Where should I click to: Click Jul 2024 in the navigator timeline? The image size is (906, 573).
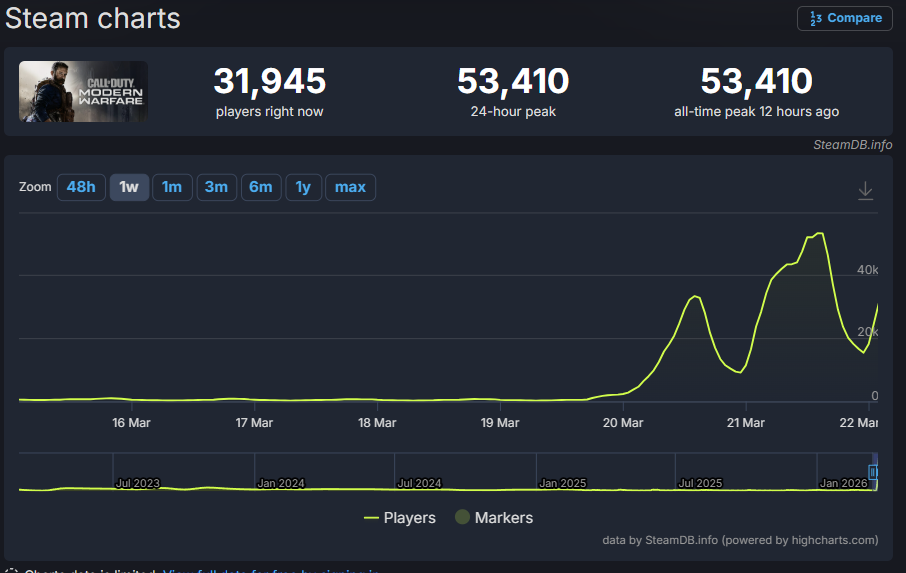click(419, 483)
